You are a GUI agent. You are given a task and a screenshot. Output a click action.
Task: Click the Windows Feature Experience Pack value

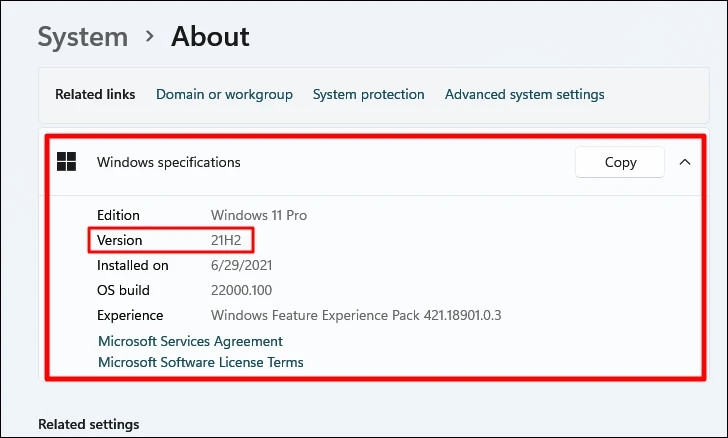tap(356, 315)
